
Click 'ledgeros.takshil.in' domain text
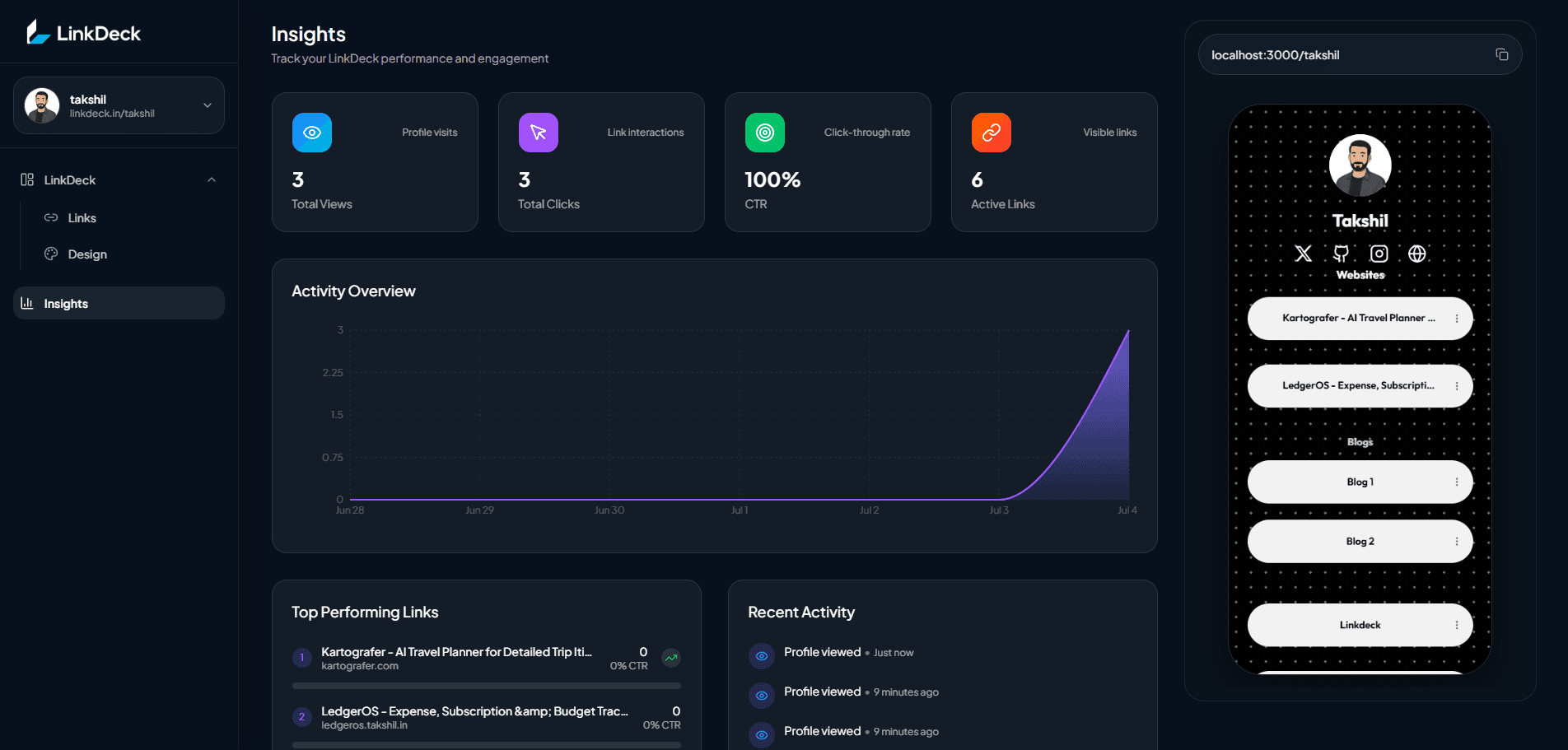pos(364,725)
